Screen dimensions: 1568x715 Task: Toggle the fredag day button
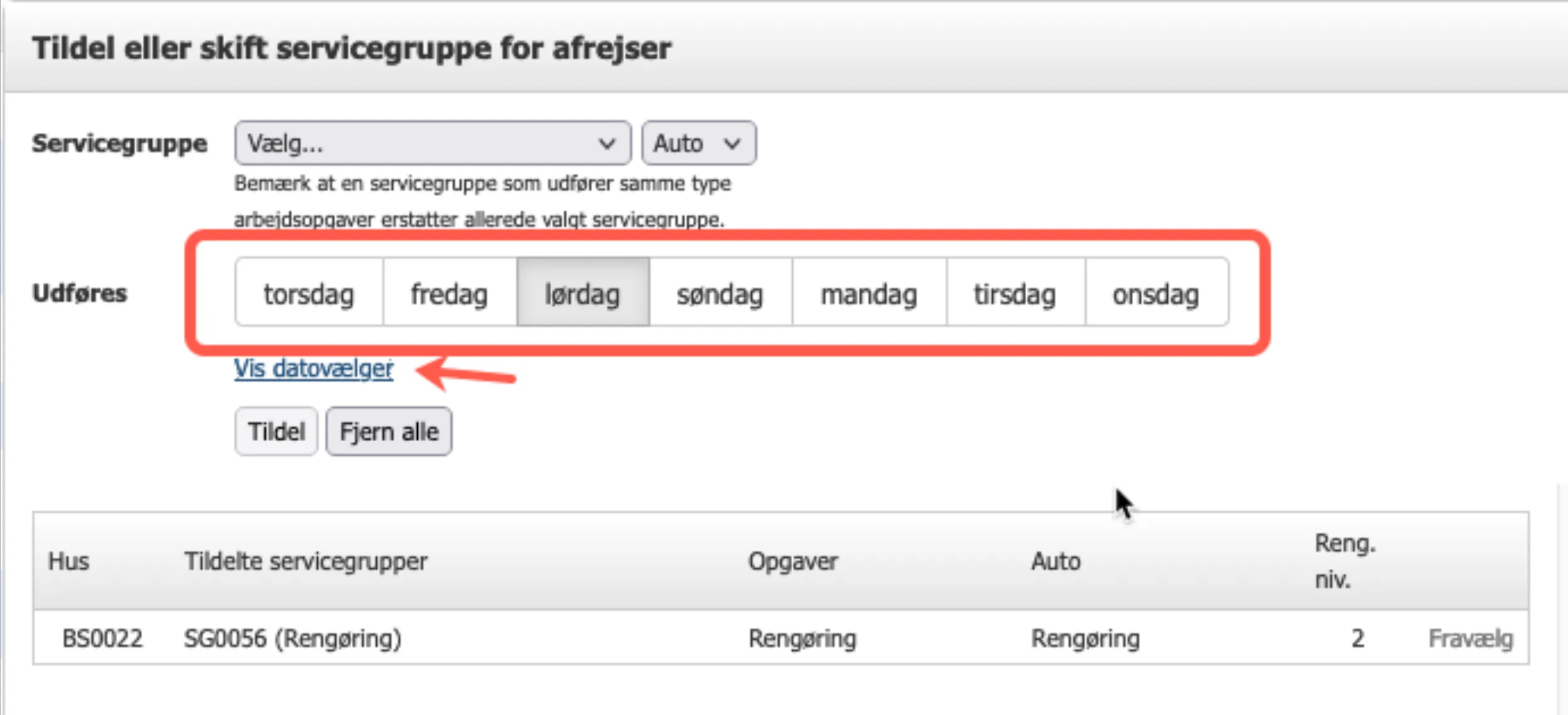449,293
